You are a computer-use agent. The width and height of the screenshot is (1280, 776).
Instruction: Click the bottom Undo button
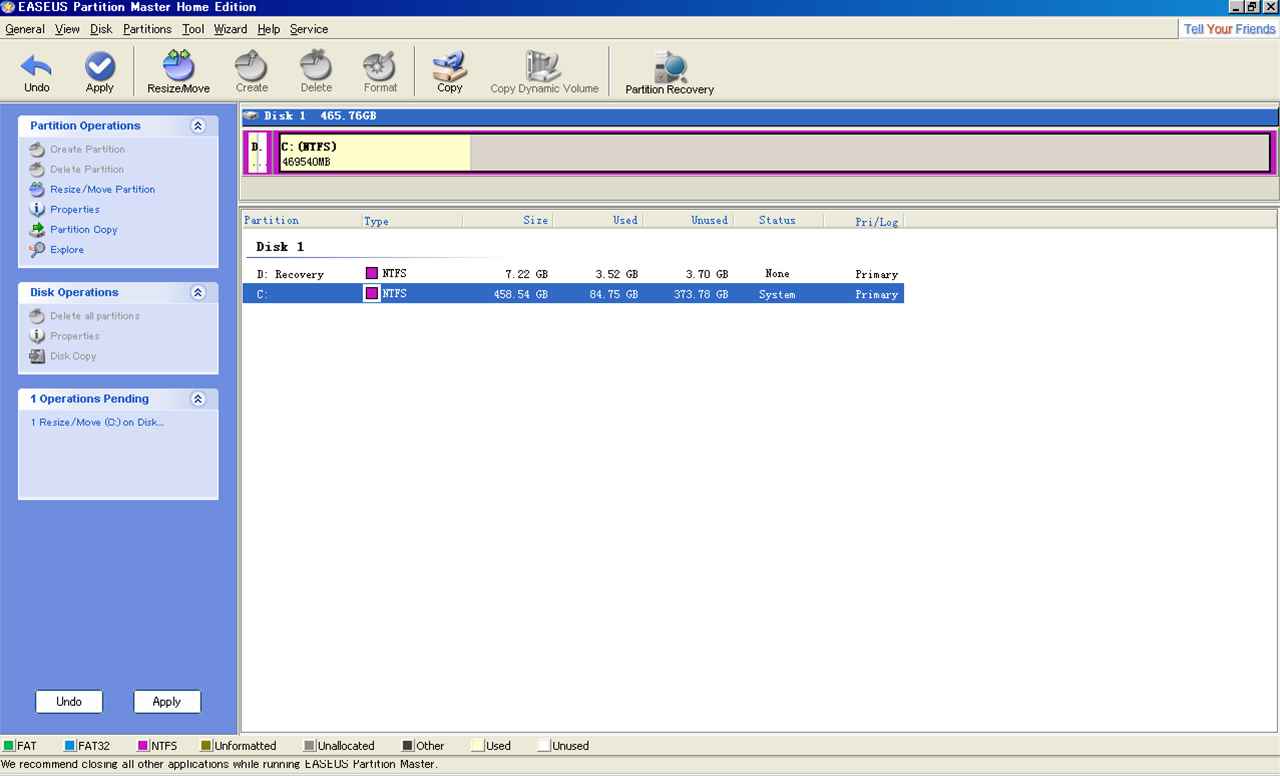(69, 702)
